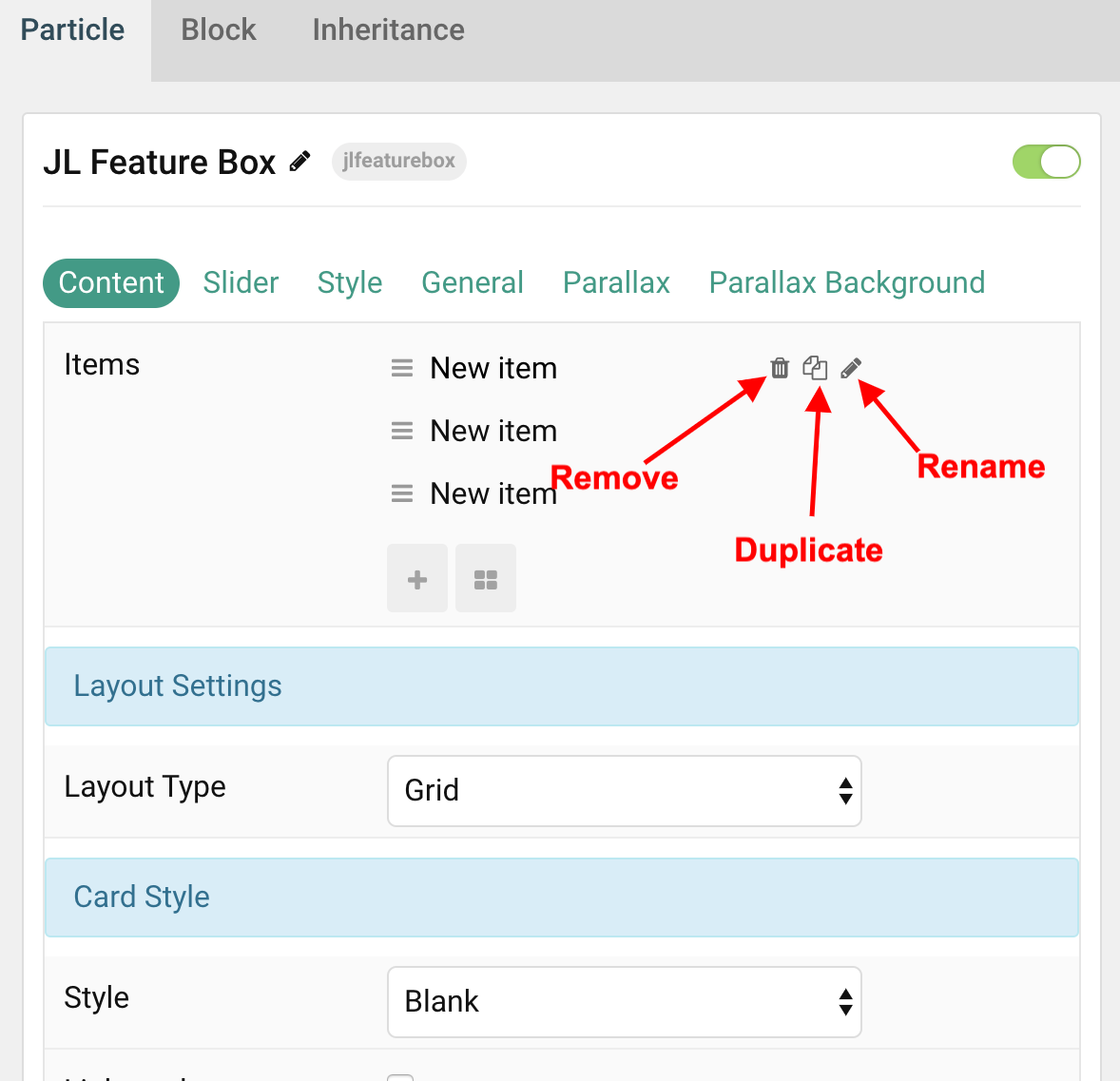The image size is (1120, 1081).
Task: Open the Style dropdown showing Blank
Action: point(624,1001)
